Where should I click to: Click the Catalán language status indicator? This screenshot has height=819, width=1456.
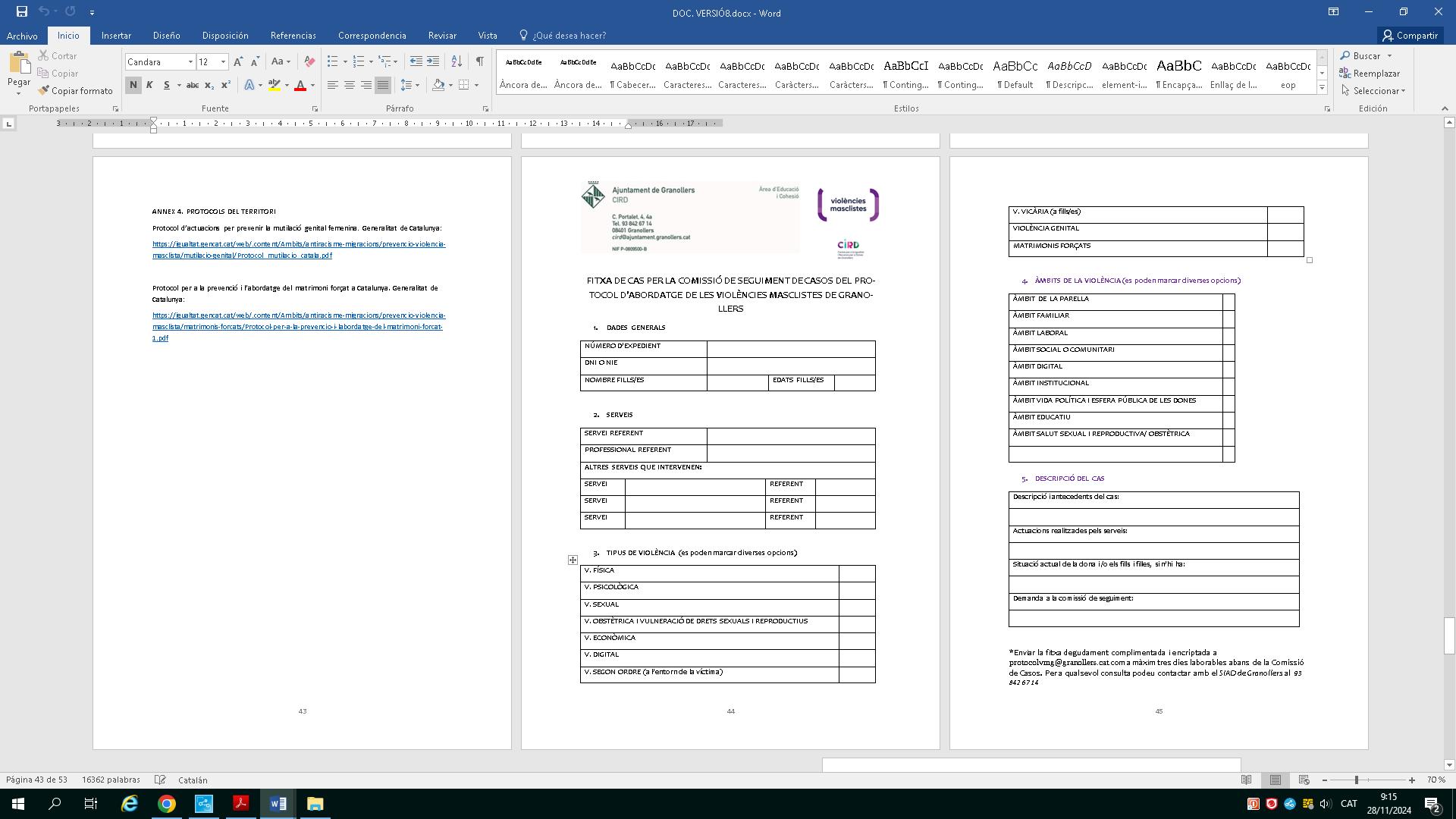(193, 780)
